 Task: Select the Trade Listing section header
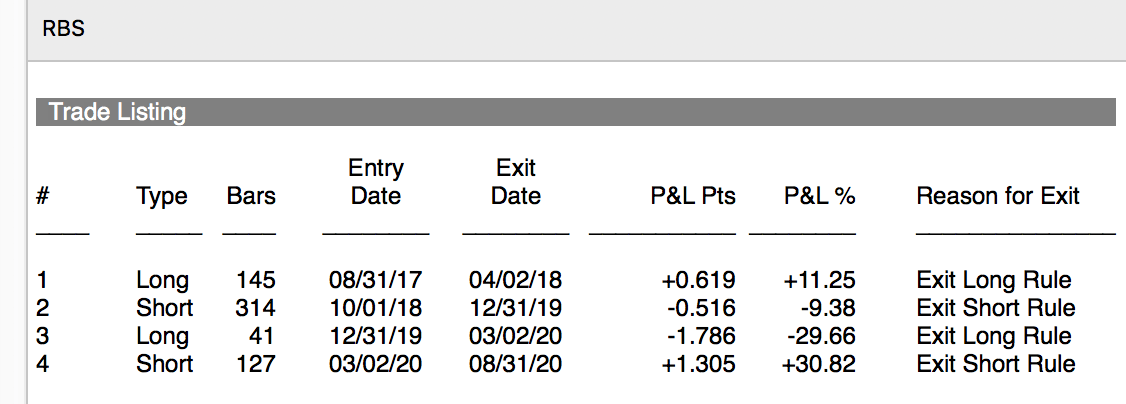[576, 112]
